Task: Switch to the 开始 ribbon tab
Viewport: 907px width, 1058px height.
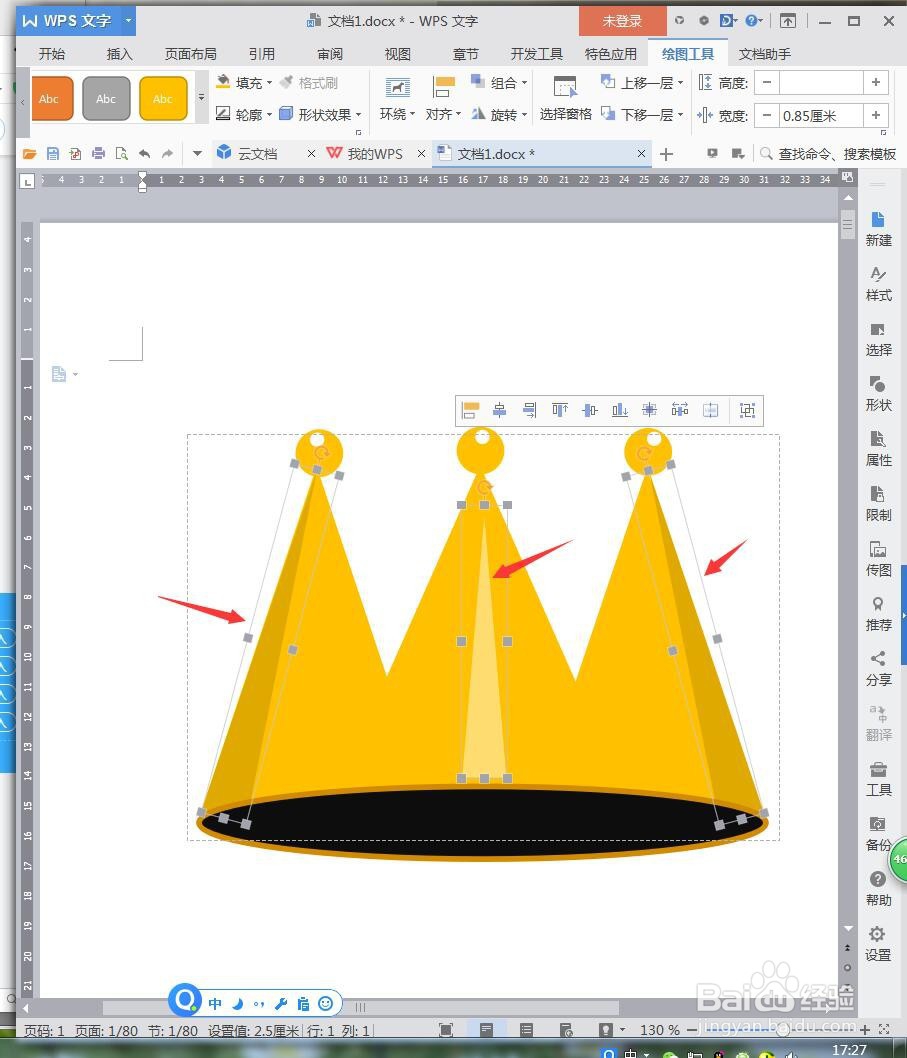Action: [52, 54]
